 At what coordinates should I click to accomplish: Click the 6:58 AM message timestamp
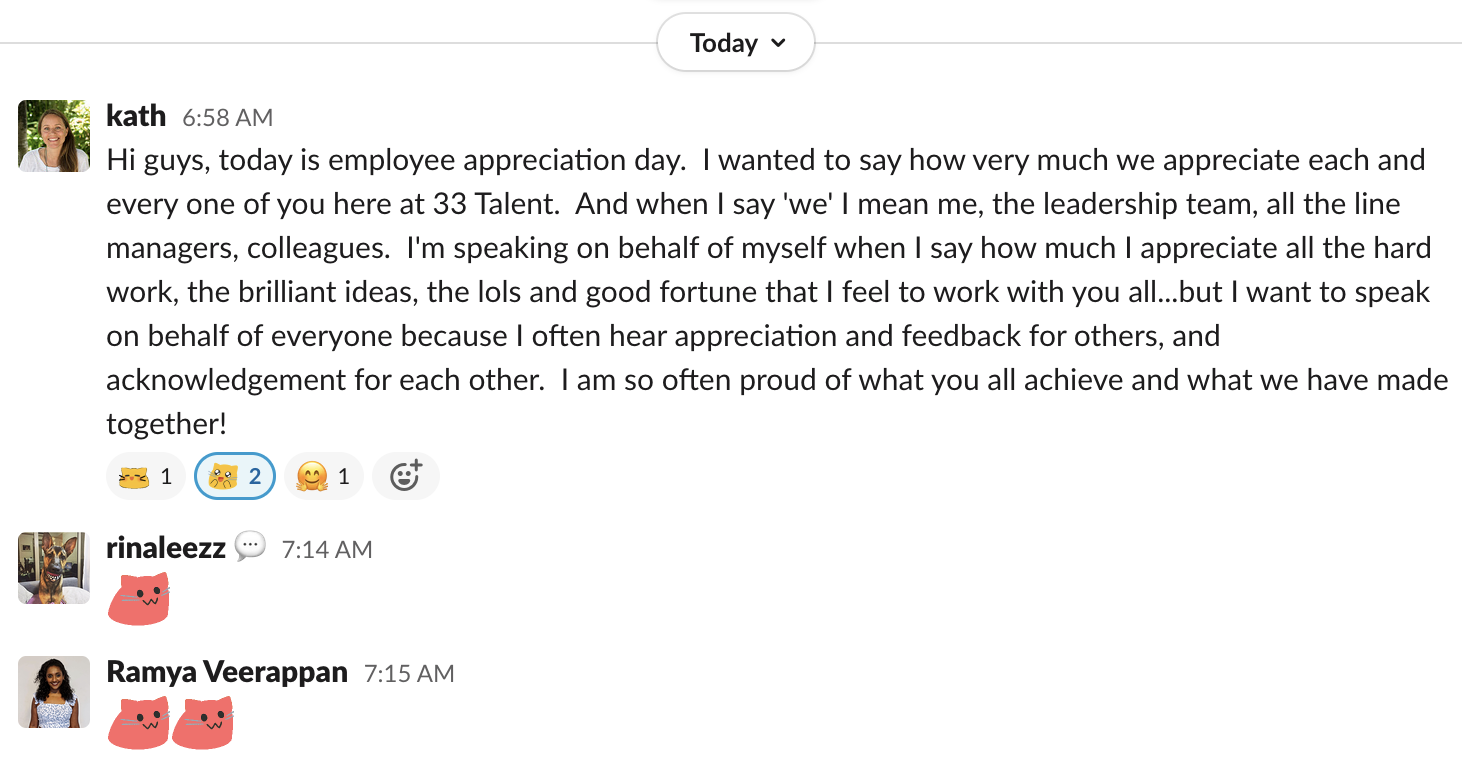click(227, 118)
